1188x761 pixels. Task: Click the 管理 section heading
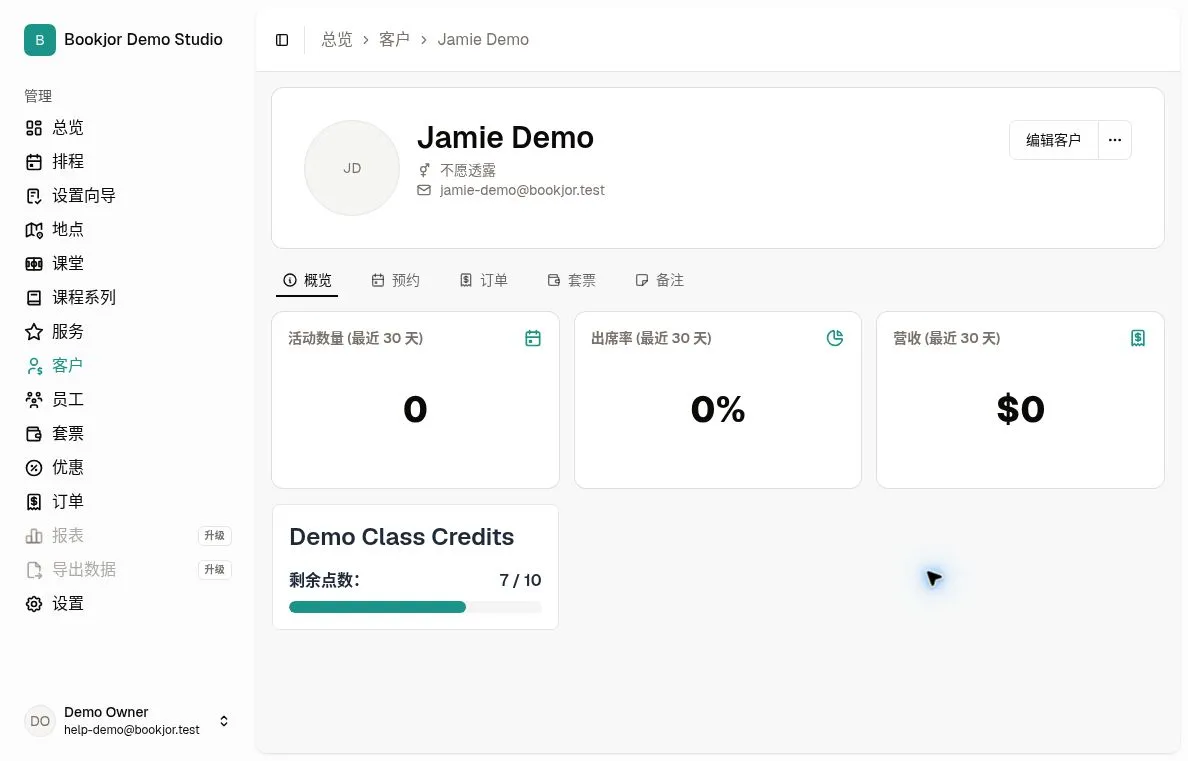38,96
